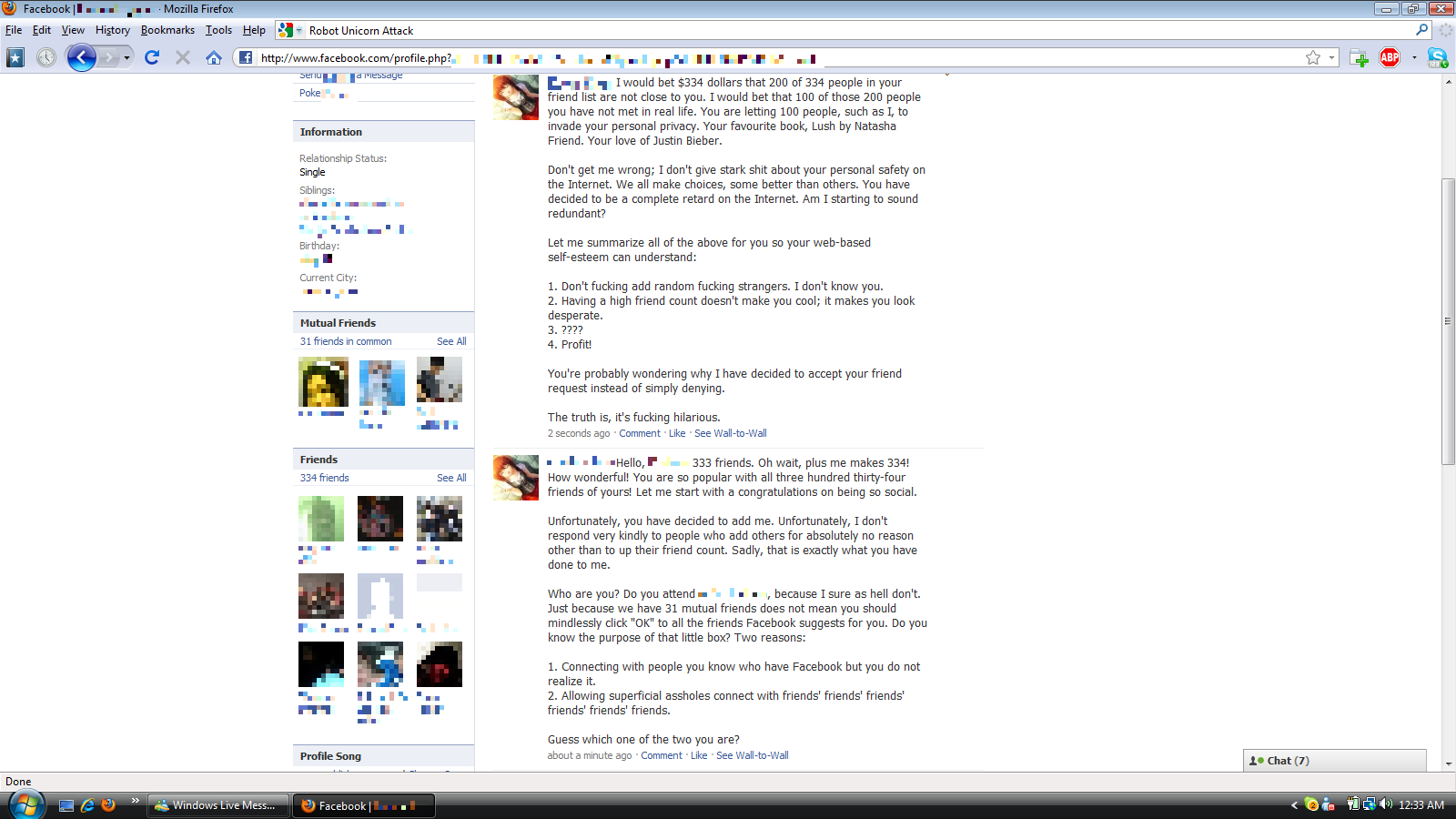Open the History menu
1456x819 pixels.
[x=113, y=30]
